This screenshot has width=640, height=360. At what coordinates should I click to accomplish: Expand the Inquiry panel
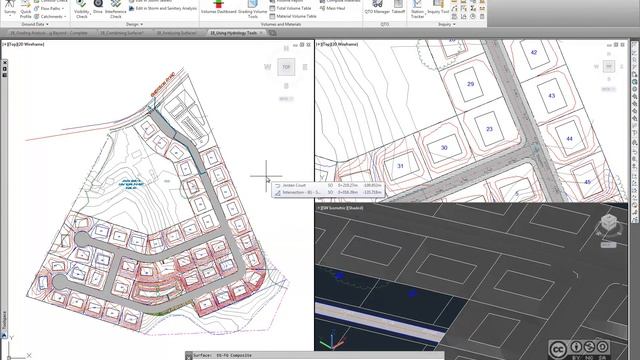pyautogui.click(x=447, y=24)
